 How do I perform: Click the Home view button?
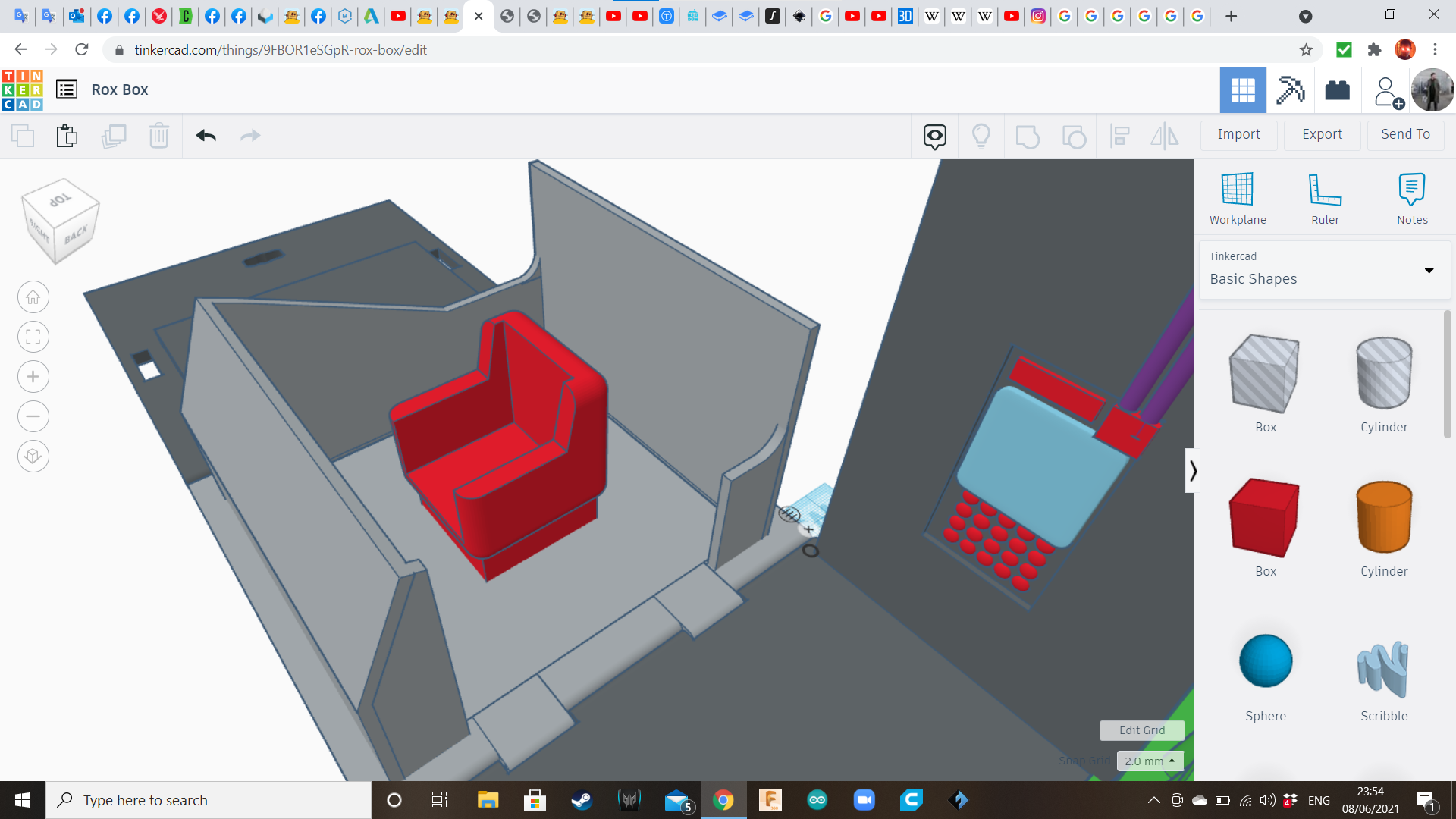tap(33, 297)
